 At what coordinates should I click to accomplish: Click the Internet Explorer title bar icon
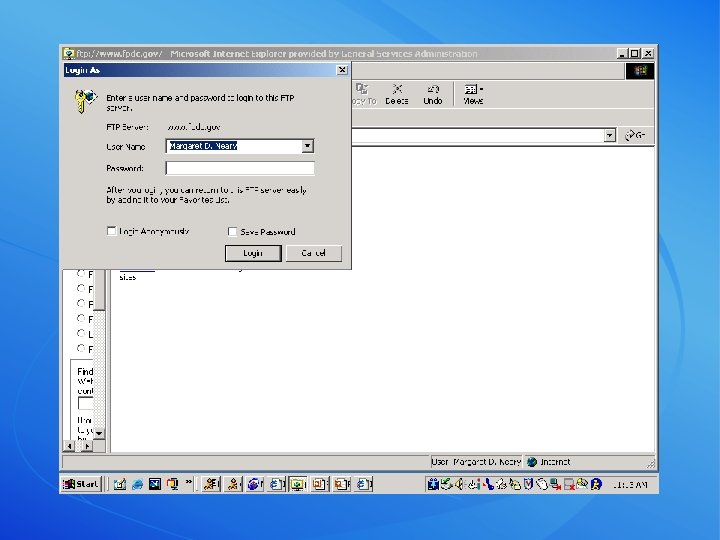pos(68,54)
